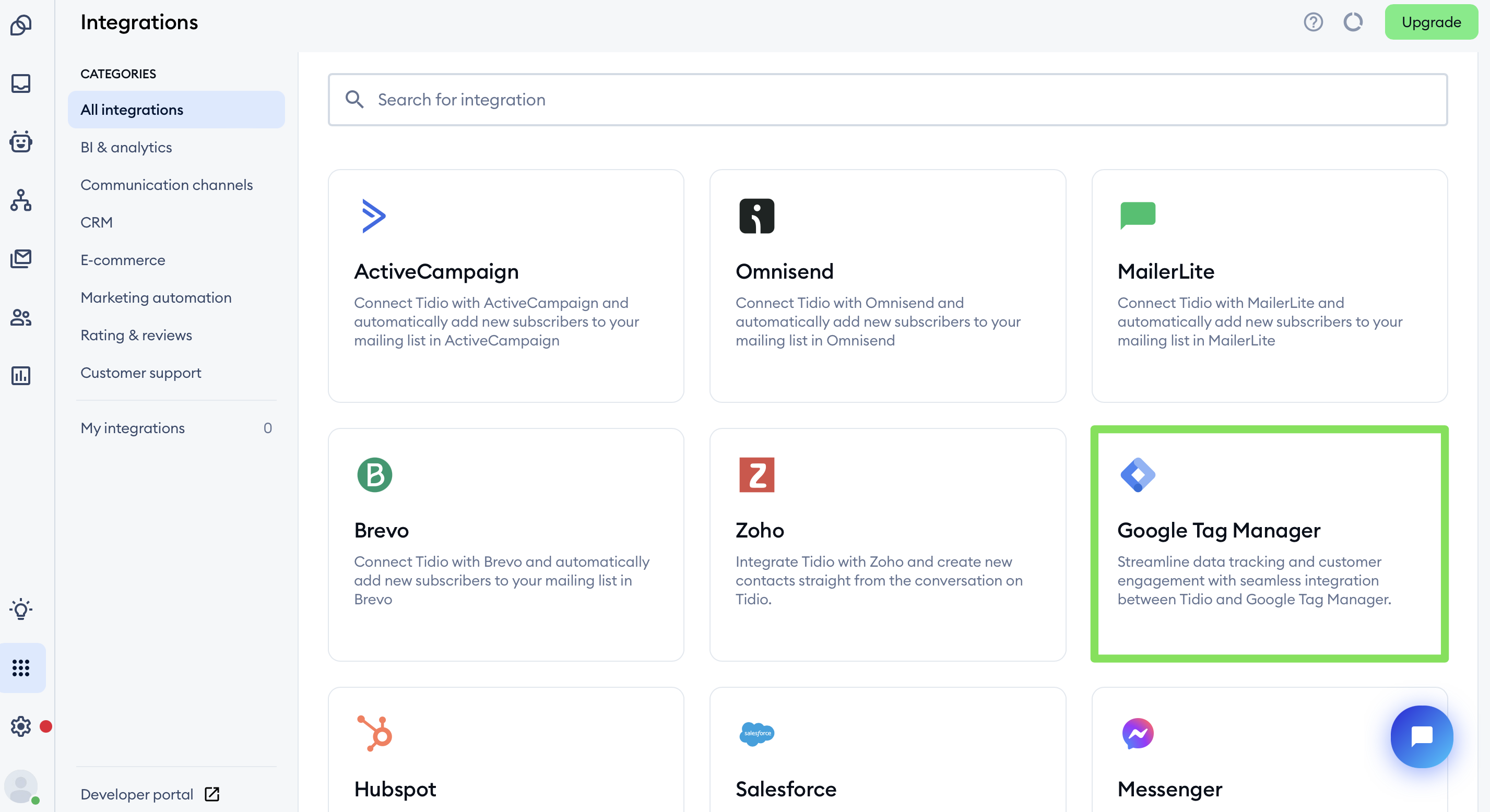This screenshot has width=1490, height=812.
Task: Open My integrations list
Action: [176, 427]
